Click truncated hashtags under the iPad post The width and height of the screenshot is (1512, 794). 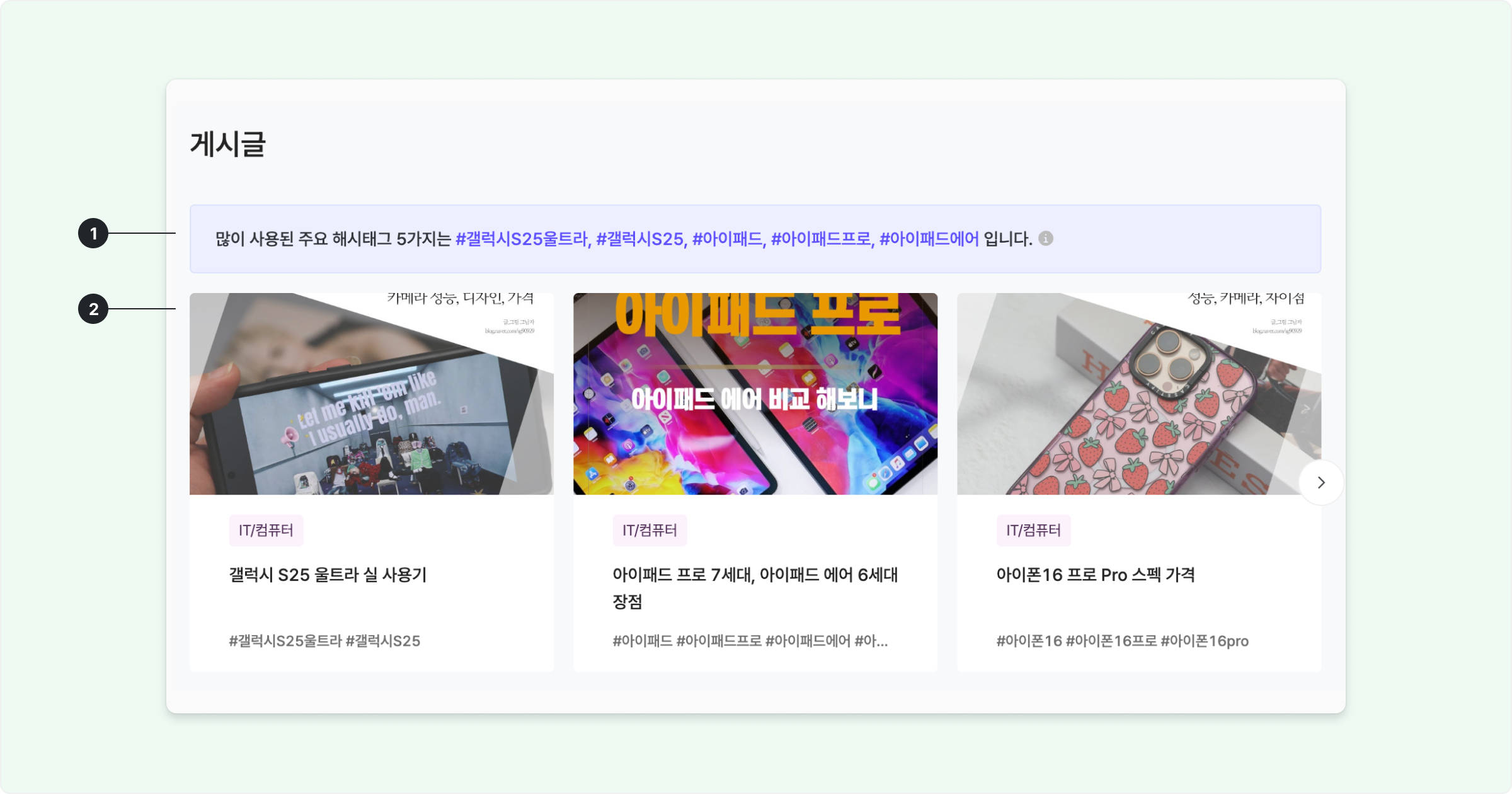coord(750,642)
